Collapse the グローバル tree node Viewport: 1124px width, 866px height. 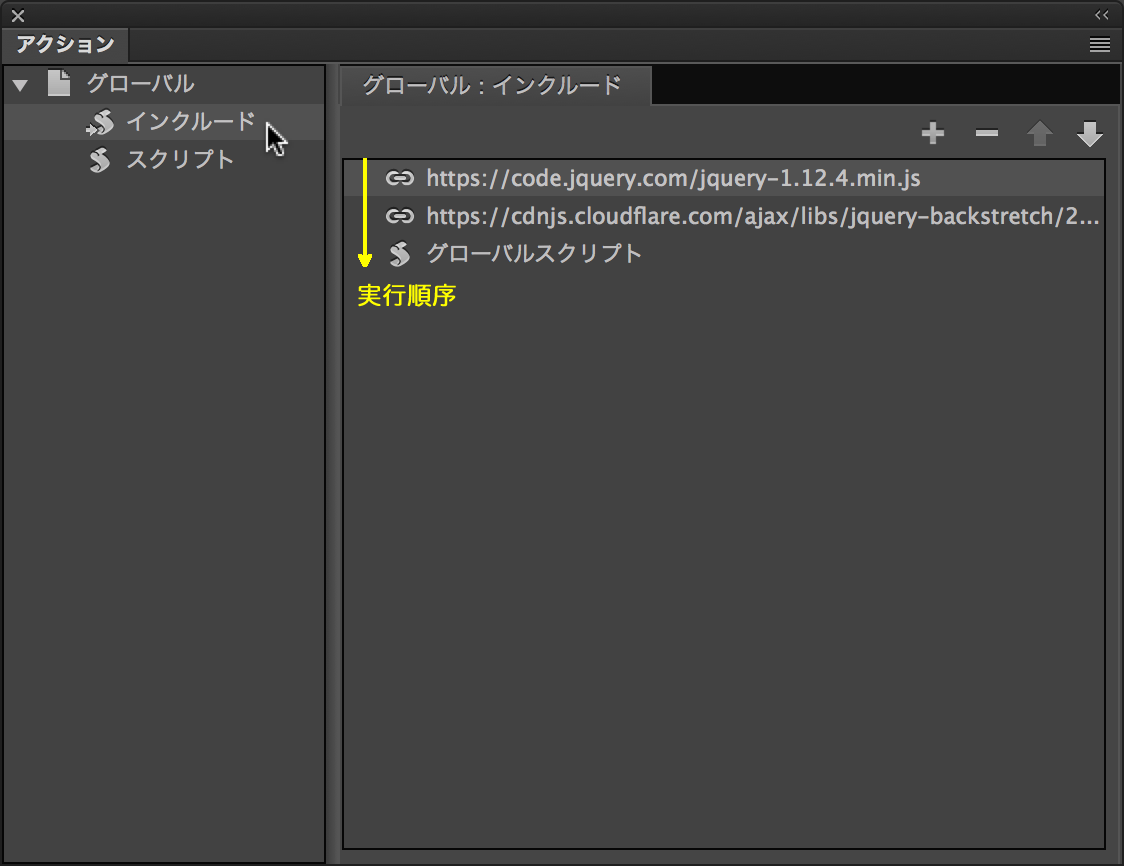point(20,85)
